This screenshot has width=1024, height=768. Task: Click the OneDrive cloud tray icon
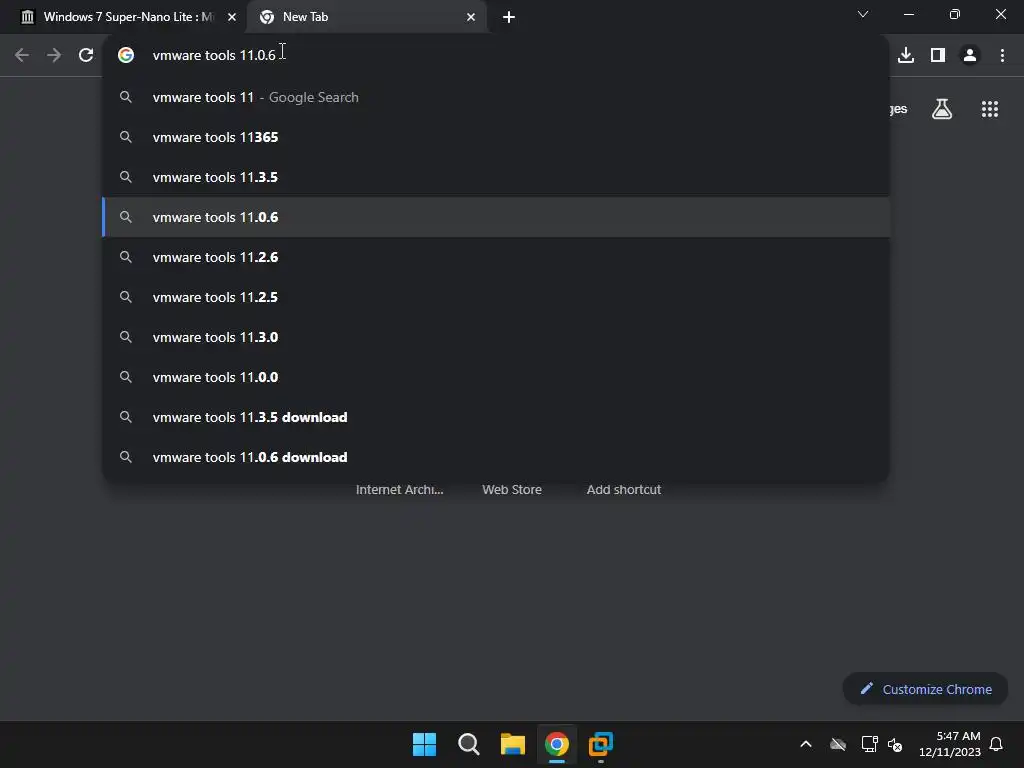click(838, 744)
